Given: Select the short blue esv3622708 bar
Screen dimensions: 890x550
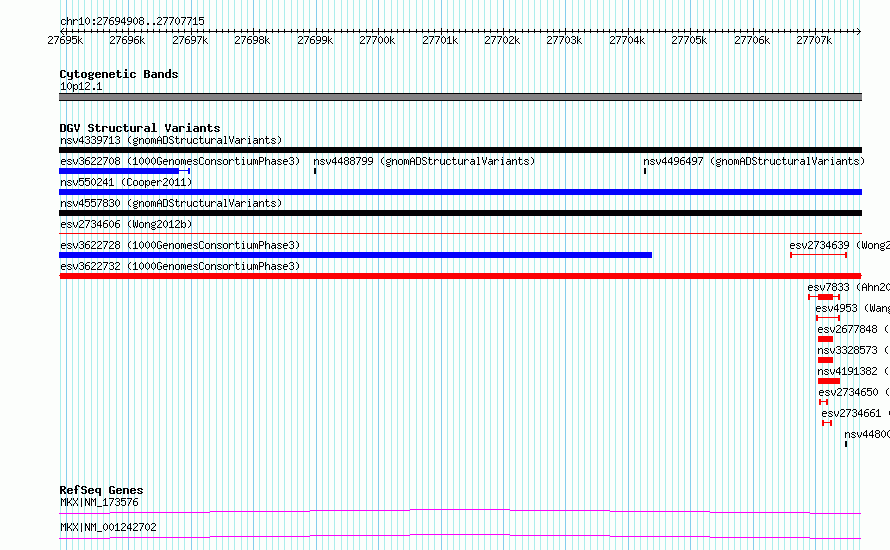Looking at the screenshot, I should click(x=124, y=171).
